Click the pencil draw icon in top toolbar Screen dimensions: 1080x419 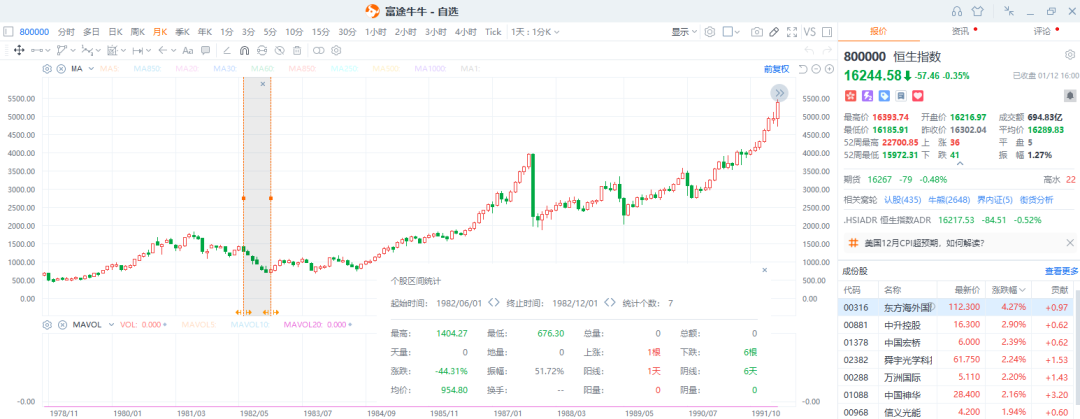(774, 32)
